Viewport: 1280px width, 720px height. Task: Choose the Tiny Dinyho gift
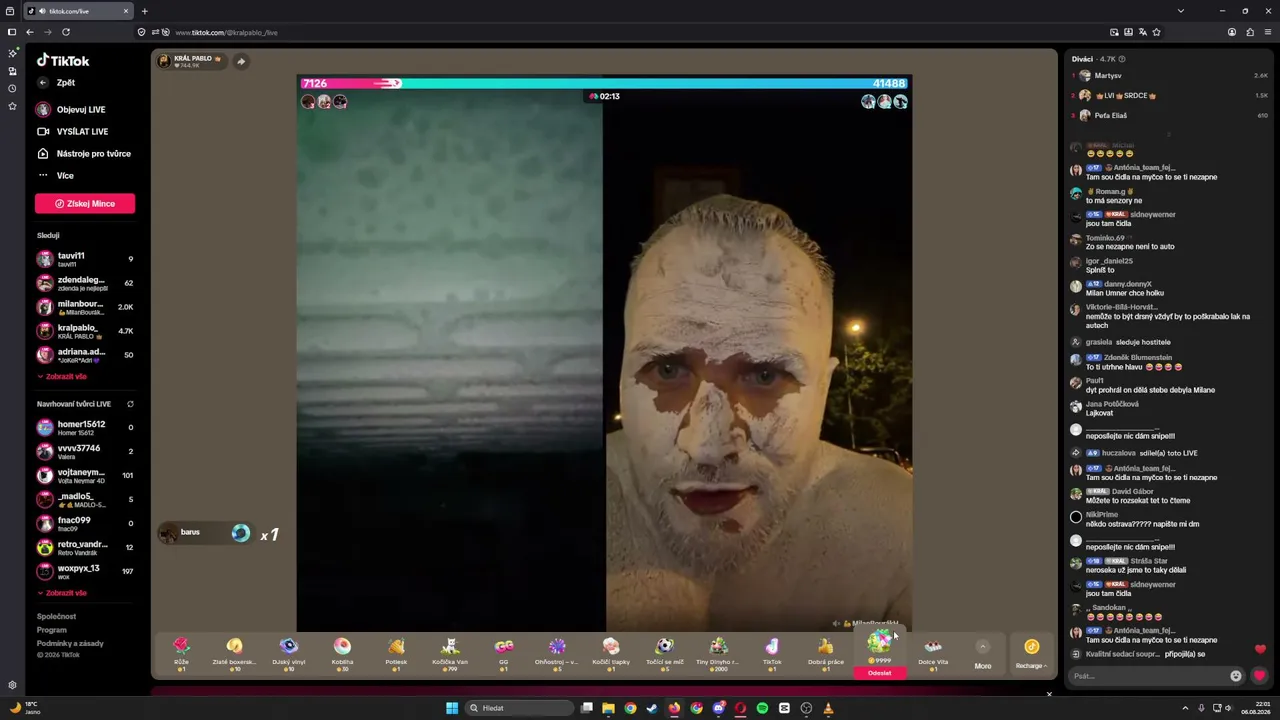coord(719,652)
